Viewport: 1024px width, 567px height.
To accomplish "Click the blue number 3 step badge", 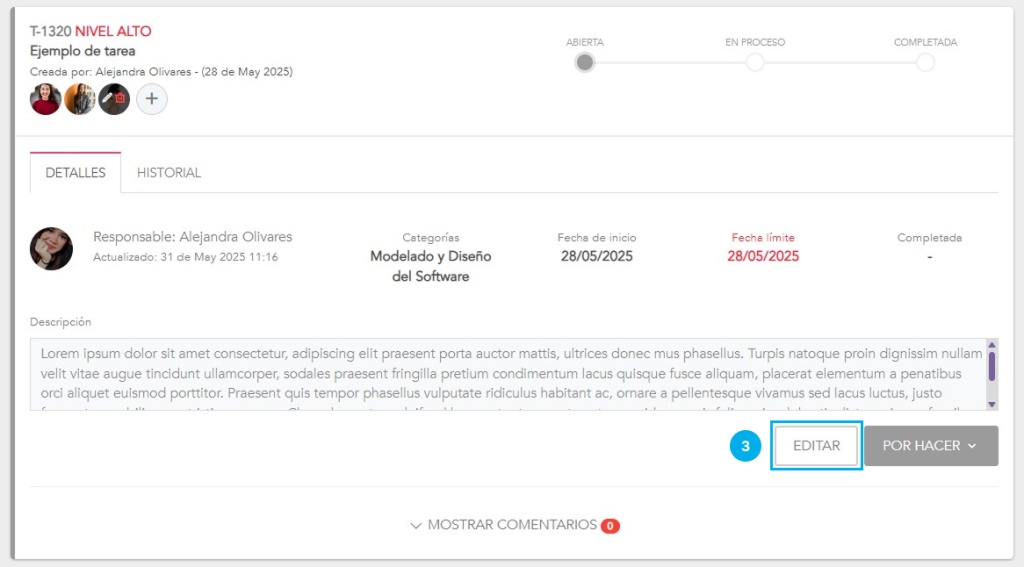I will point(745,446).
